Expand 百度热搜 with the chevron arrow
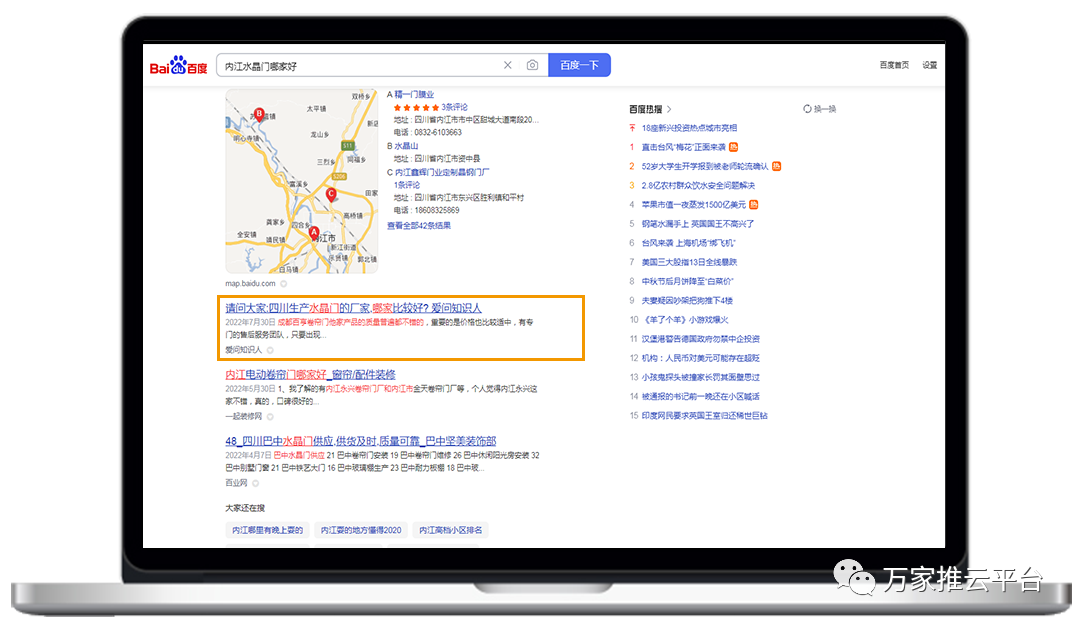Viewport: 1080px width, 628px height. coord(669,109)
